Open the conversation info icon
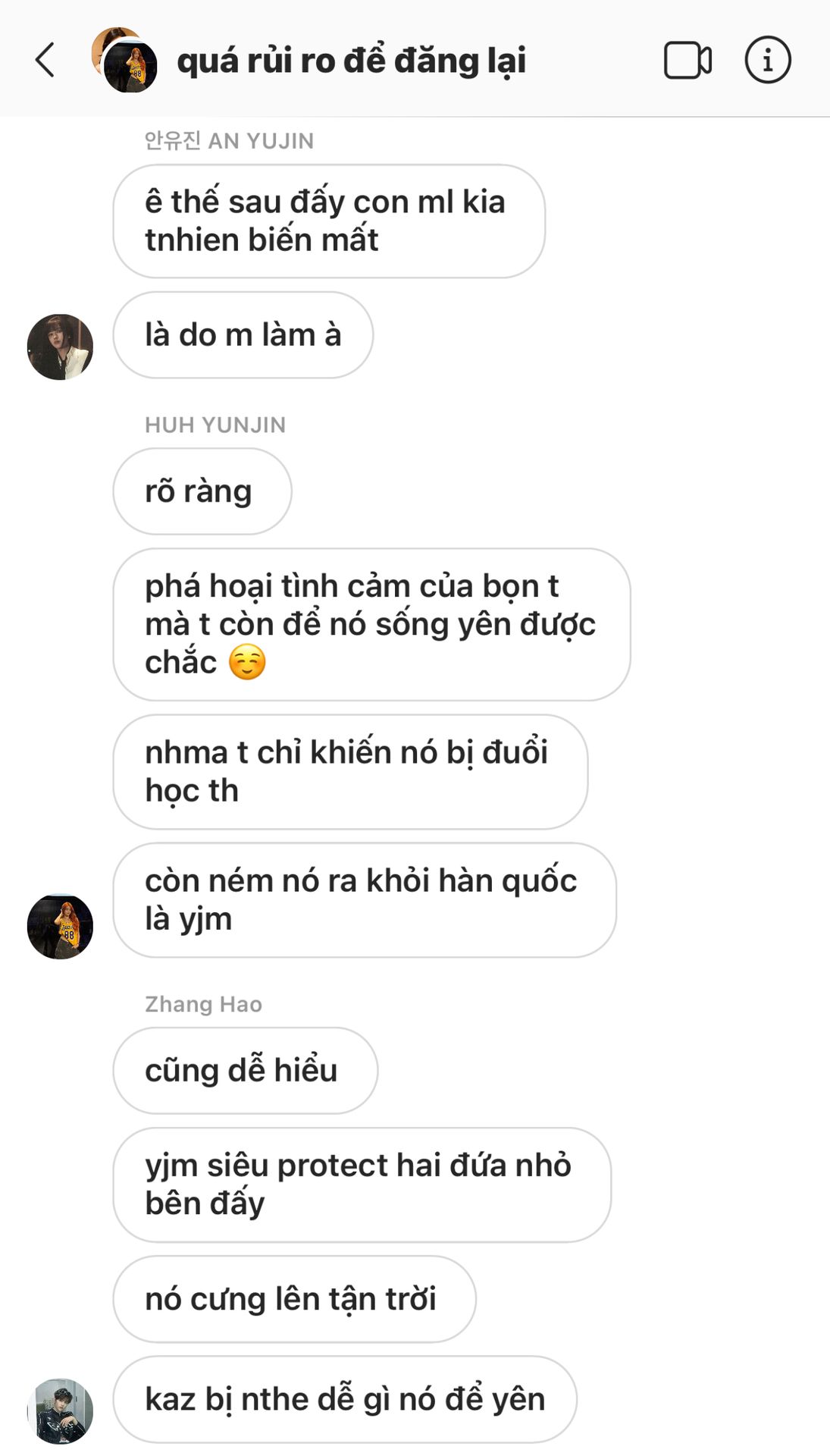 pyautogui.click(x=767, y=60)
